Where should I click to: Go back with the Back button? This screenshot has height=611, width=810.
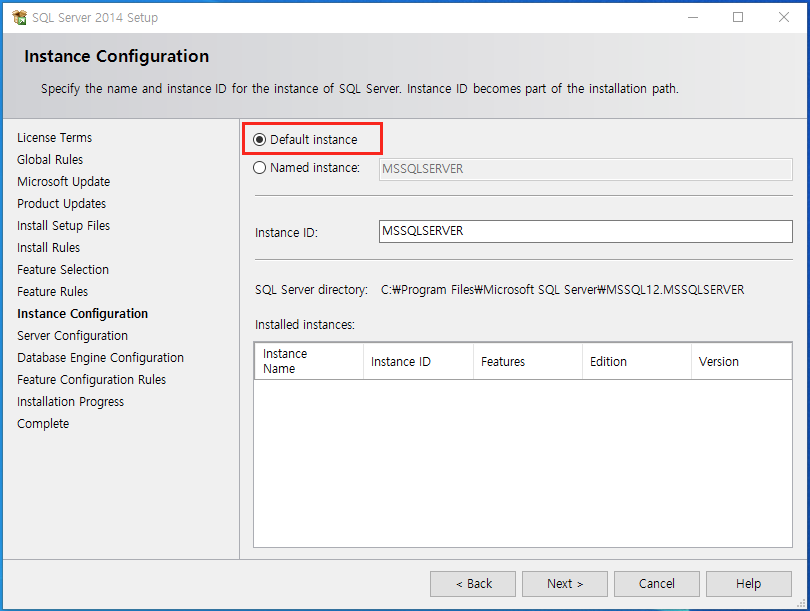[x=473, y=584]
